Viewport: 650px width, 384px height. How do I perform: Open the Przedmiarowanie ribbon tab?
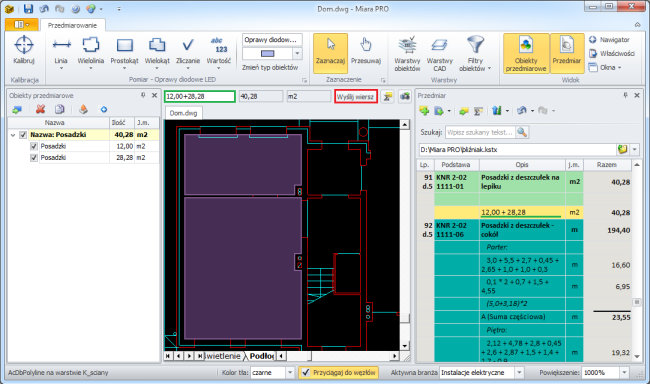tap(72, 25)
